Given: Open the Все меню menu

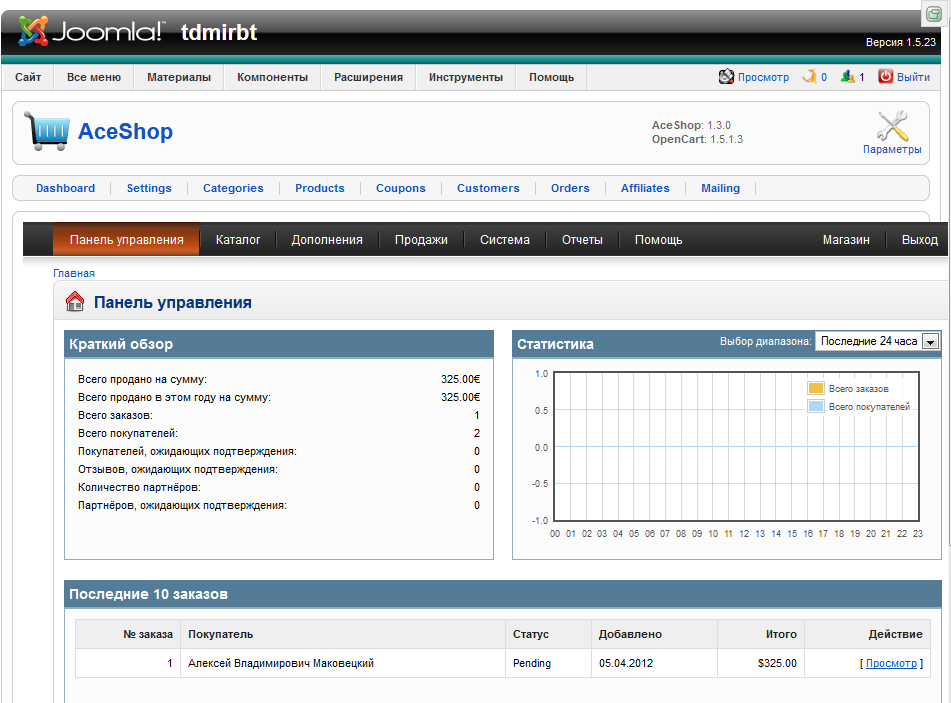Looking at the screenshot, I should (94, 77).
